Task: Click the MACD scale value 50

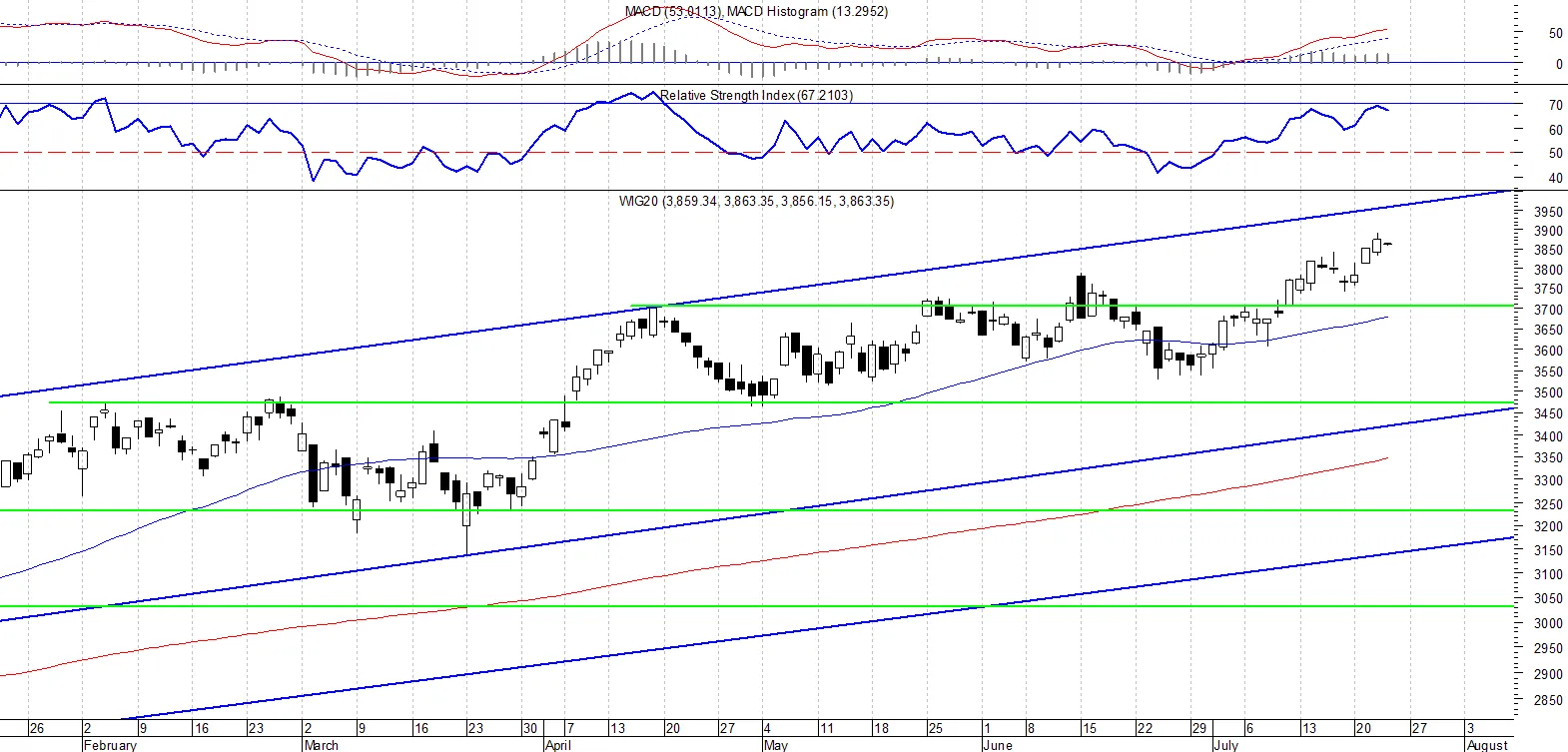Action: [1555, 33]
